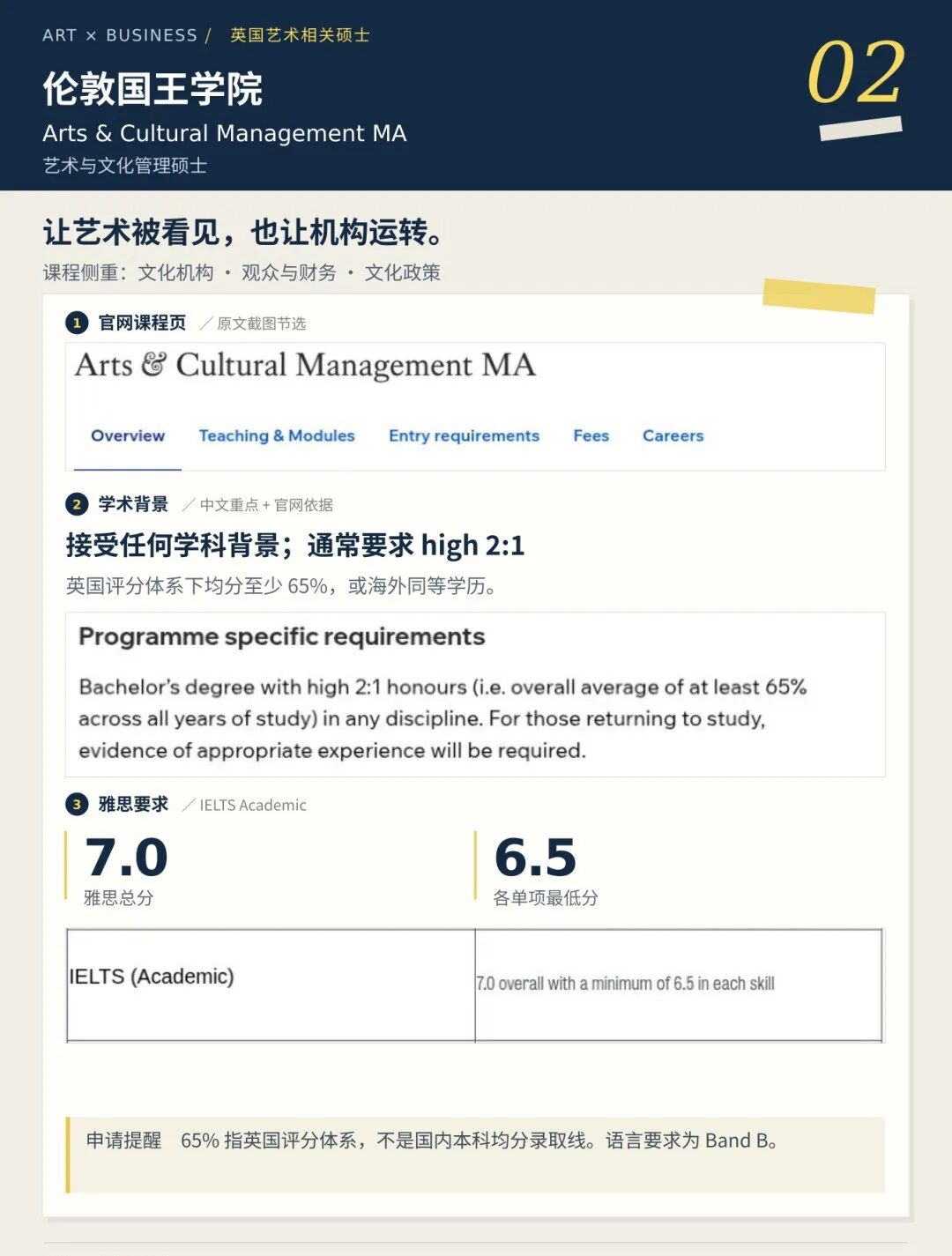Click the 雅思总分 label
Screen dimensions: 952x1256
click(x=118, y=898)
